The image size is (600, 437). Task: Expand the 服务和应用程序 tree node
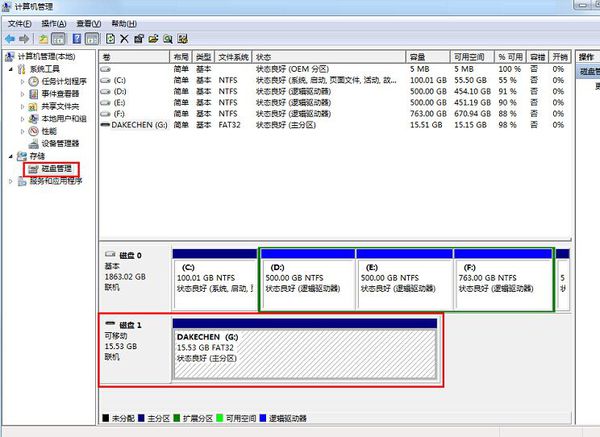pos(11,181)
